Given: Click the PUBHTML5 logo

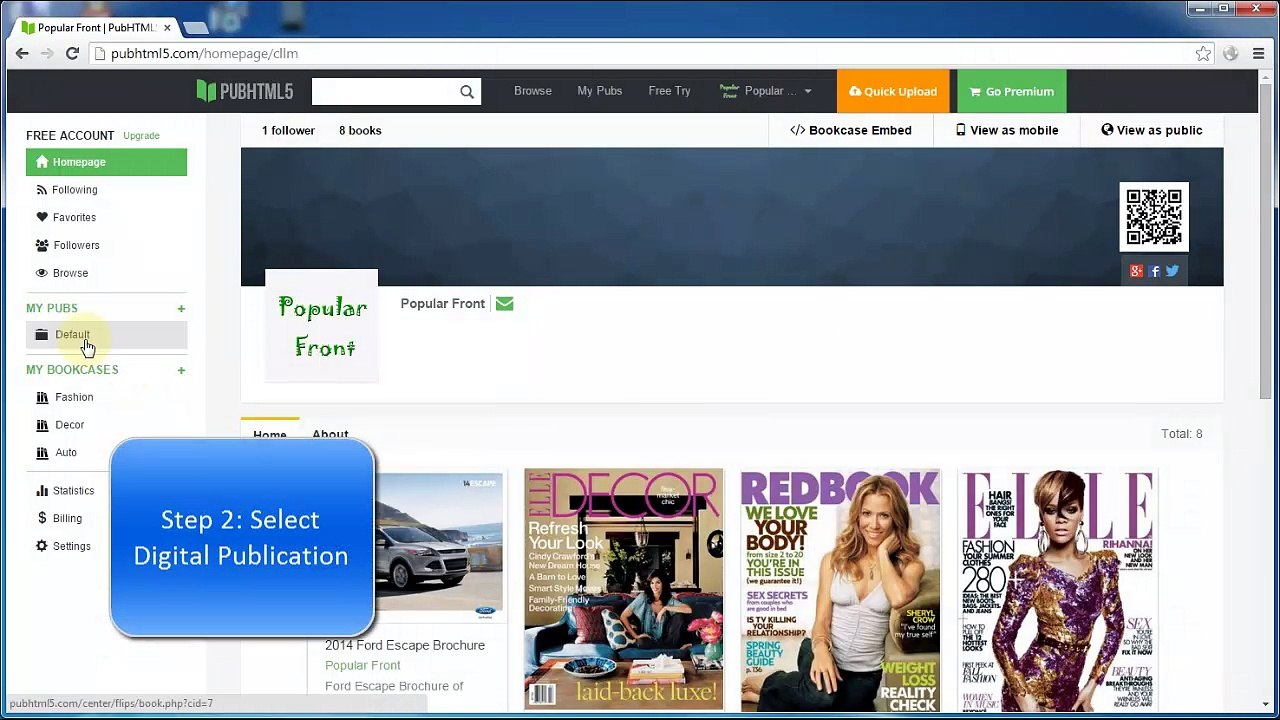Looking at the screenshot, I should [245, 91].
